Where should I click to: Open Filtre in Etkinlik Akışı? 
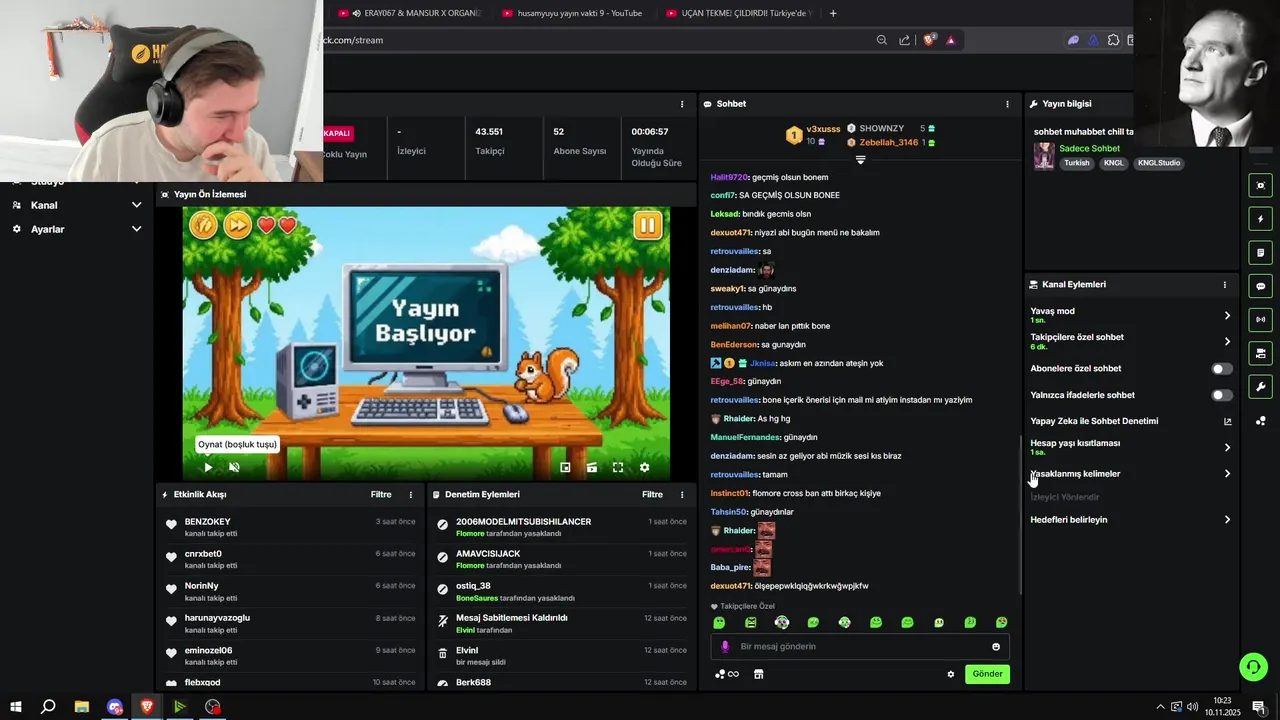381,495
